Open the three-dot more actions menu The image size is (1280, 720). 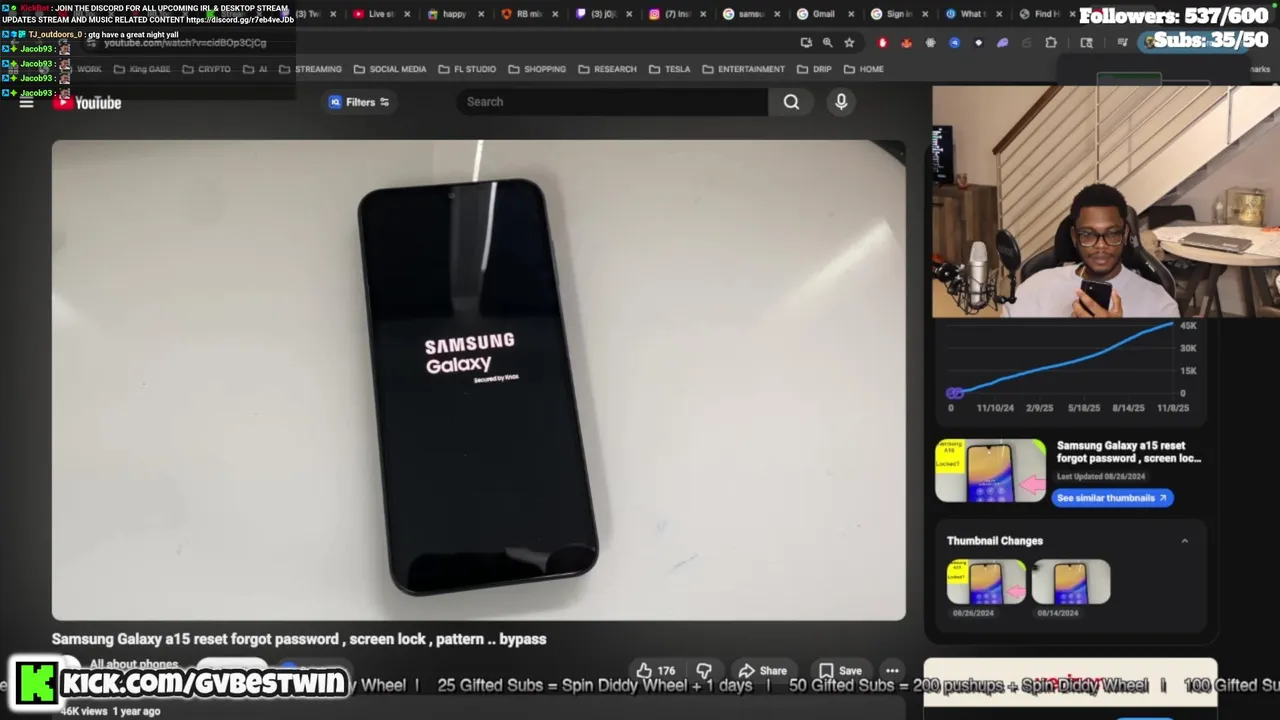892,671
